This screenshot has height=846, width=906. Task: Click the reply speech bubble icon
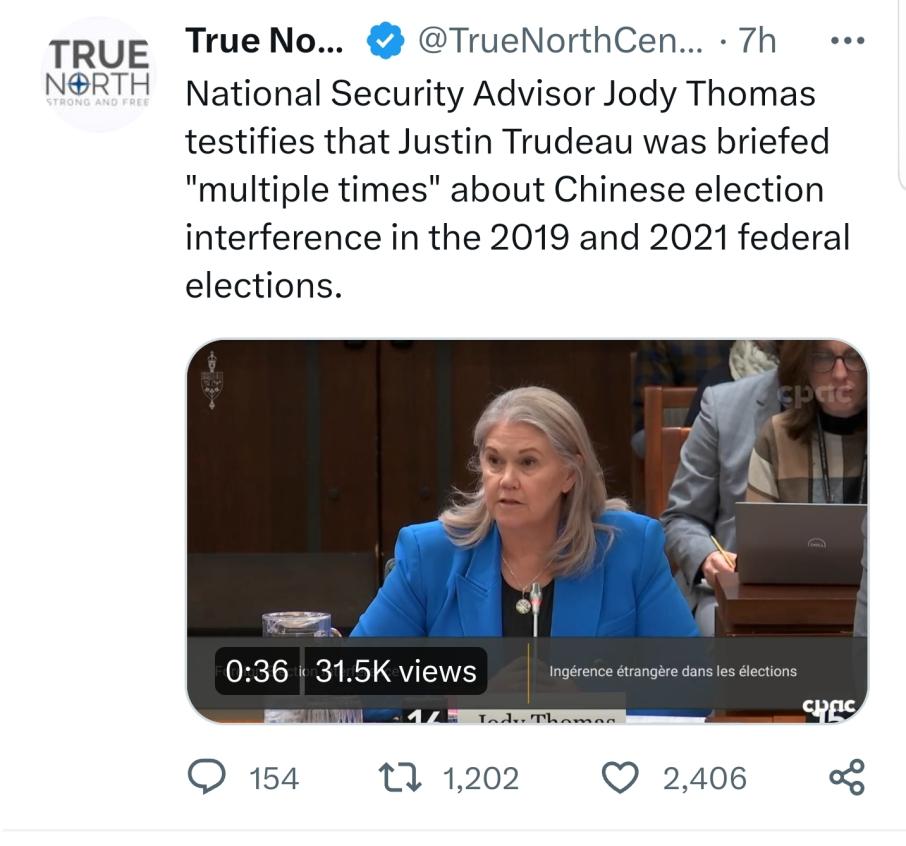coord(209,777)
